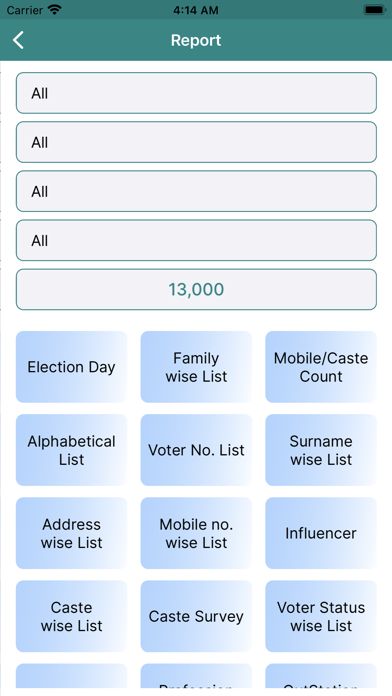Select Voter No. List report
This screenshot has height=696, width=392.
pos(196,450)
